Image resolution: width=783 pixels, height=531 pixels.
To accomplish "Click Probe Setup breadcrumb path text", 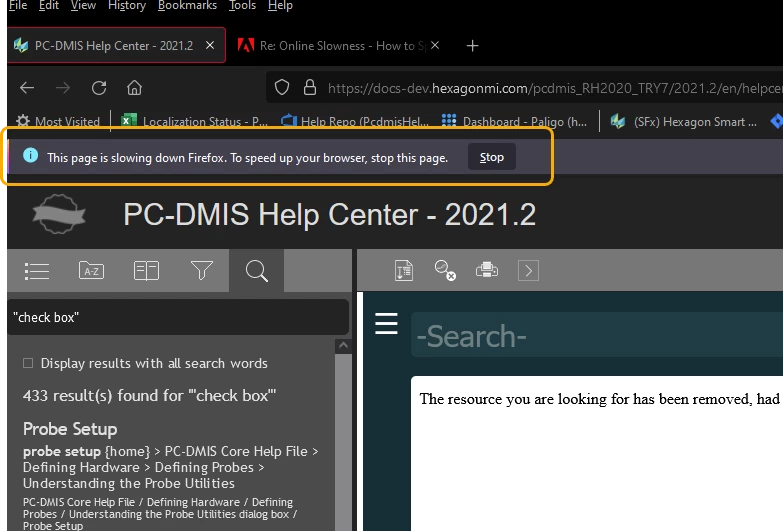I will pyautogui.click(x=170, y=467).
